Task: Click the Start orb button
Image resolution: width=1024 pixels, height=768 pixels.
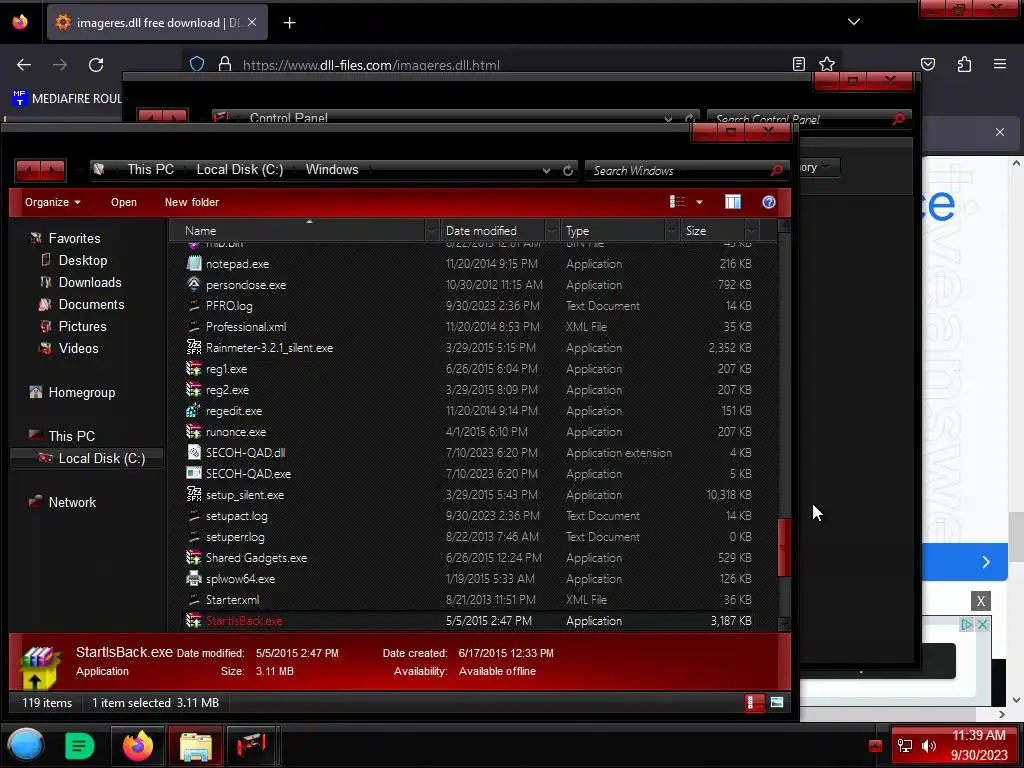Action: tap(25, 745)
